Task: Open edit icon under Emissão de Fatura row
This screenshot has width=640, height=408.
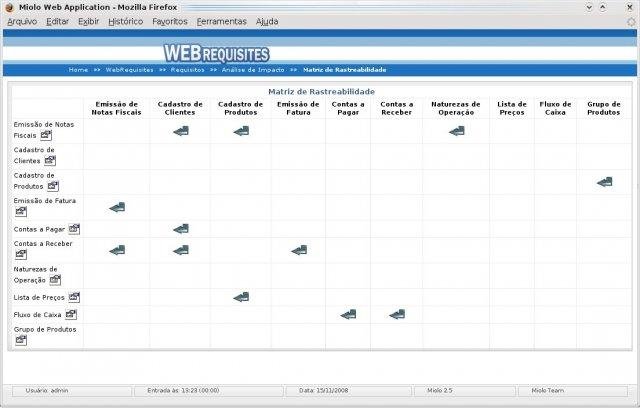Action: (x=21, y=211)
